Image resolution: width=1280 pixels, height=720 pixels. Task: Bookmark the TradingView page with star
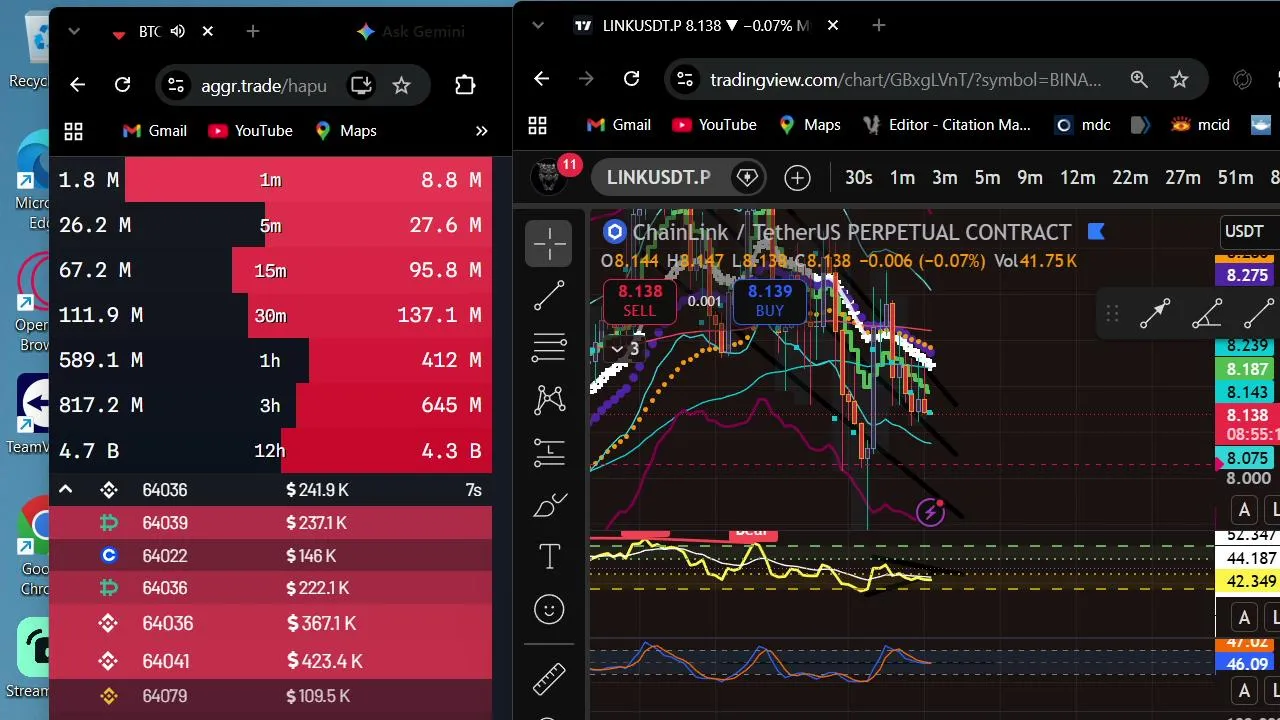[x=1179, y=79]
